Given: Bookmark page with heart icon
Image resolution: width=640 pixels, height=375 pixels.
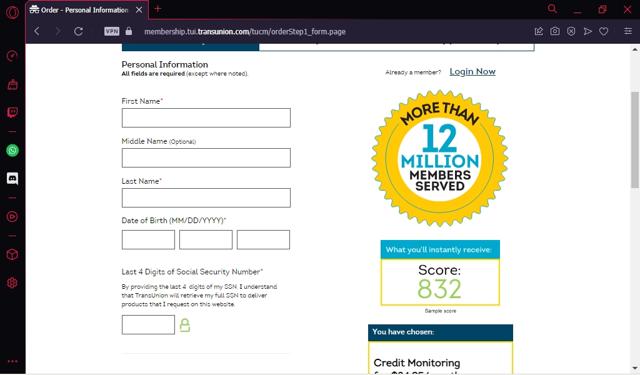Looking at the screenshot, I should [x=604, y=31].
